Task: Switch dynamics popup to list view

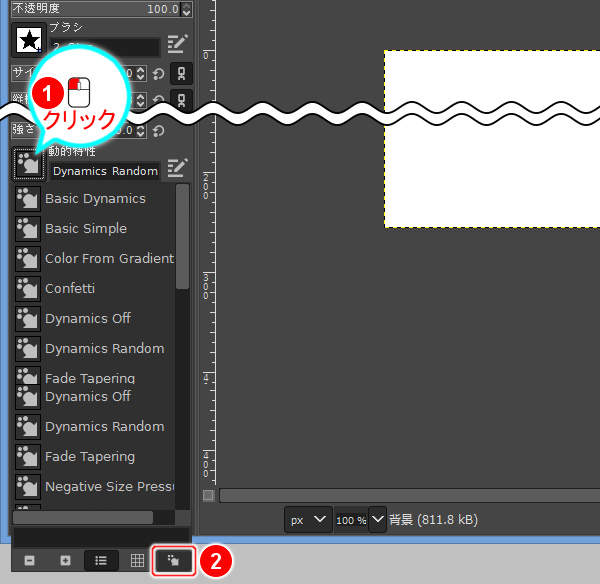Action: click(x=101, y=561)
